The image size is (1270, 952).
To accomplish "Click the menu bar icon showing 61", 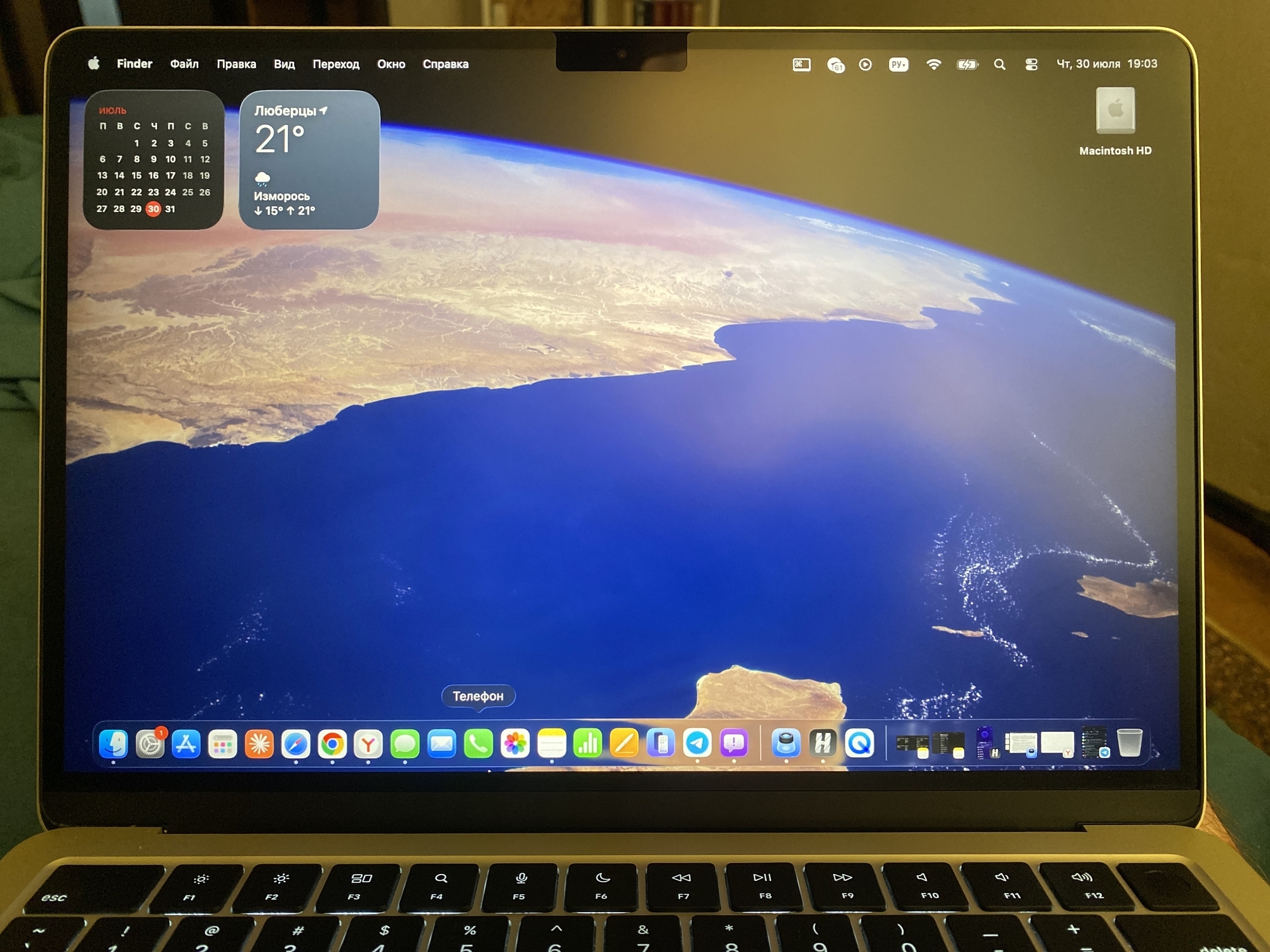I will [836, 65].
